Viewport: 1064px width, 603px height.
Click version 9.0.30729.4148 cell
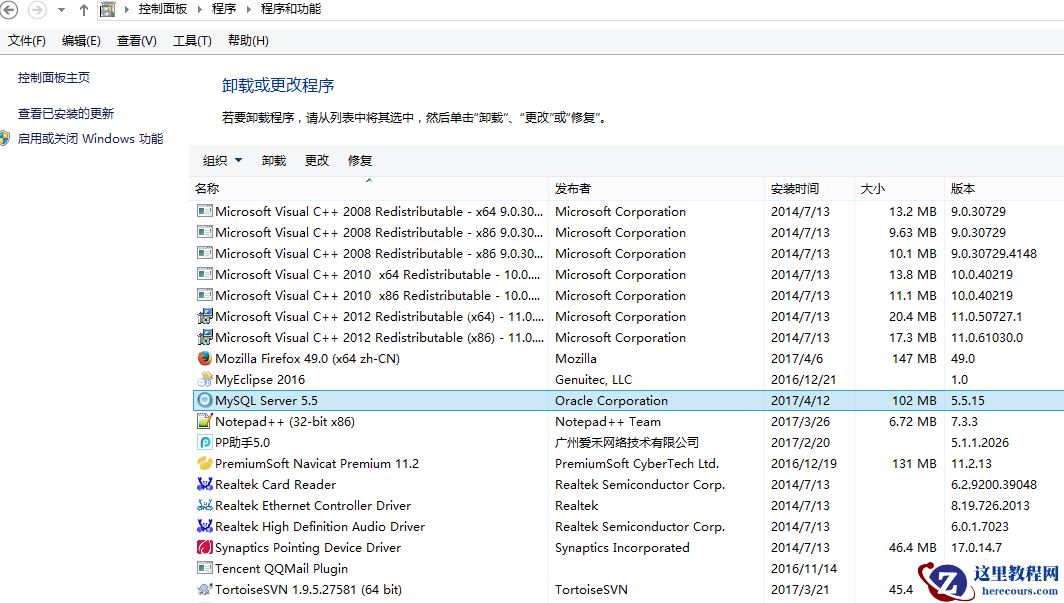pos(993,254)
